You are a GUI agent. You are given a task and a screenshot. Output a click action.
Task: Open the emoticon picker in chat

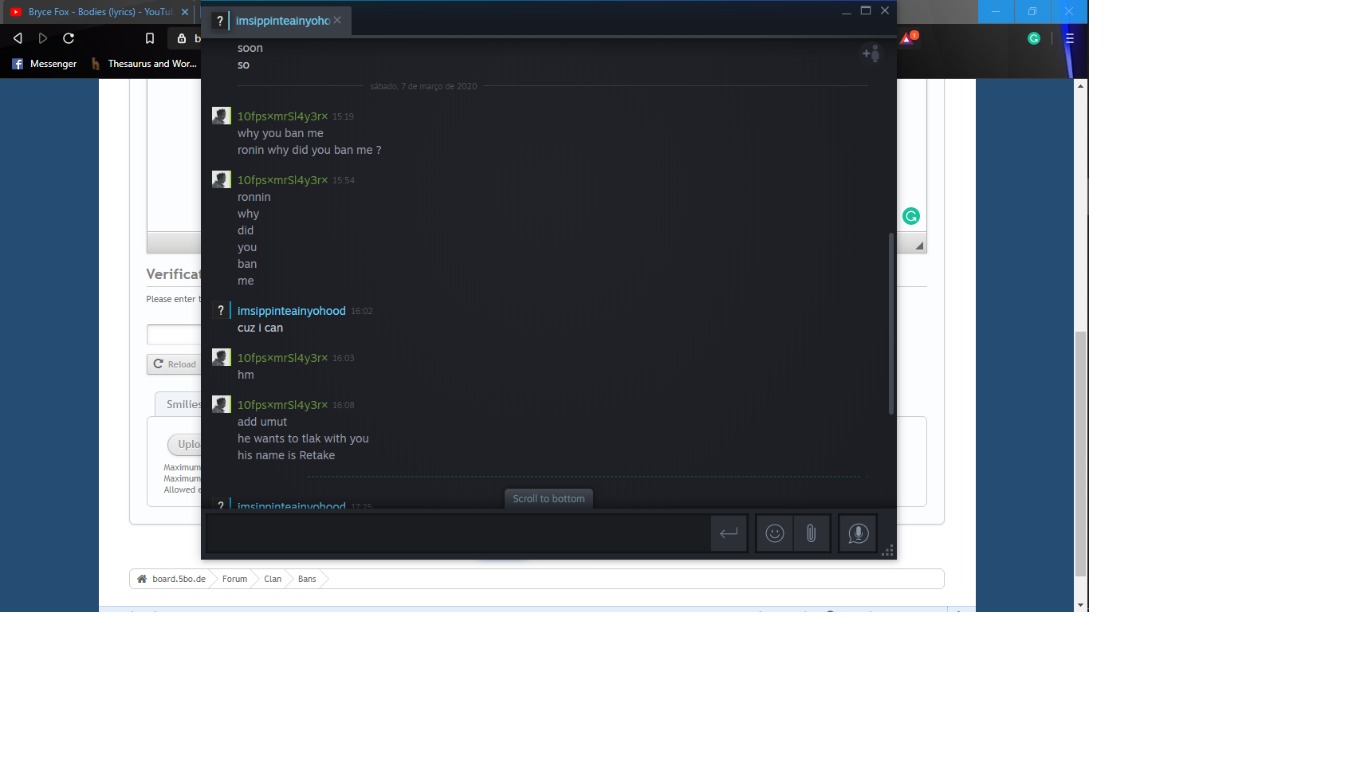(775, 534)
